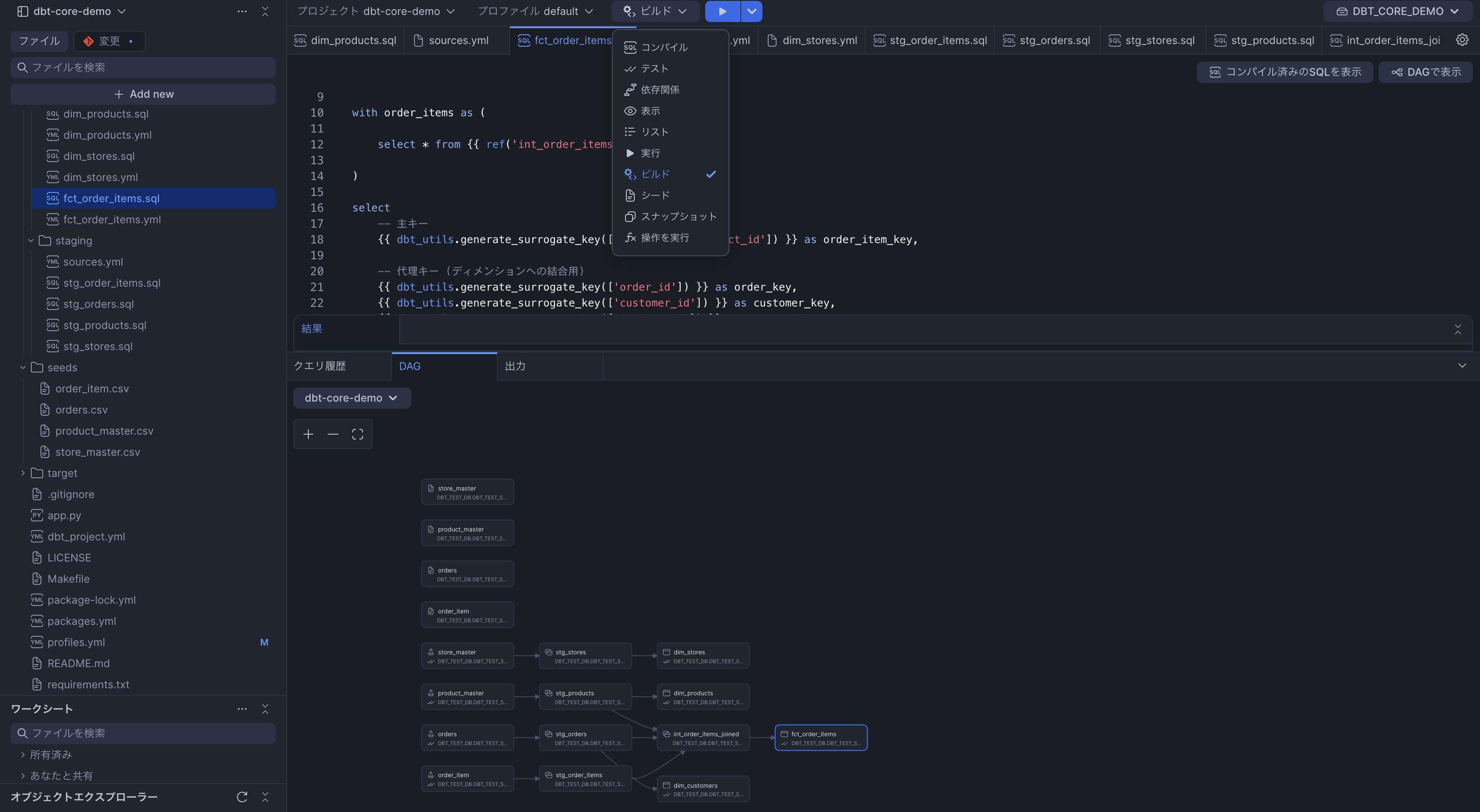Expand the target folder
Viewport: 1480px width, 812px height.
pyautogui.click(x=23, y=473)
